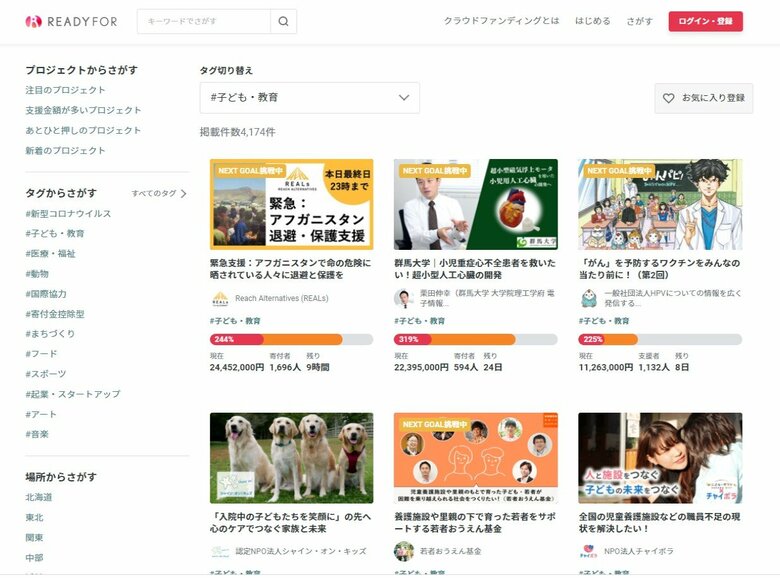Open the #子ども・教育 tag dropdown
This screenshot has width=780, height=578.
[x=309, y=97]
